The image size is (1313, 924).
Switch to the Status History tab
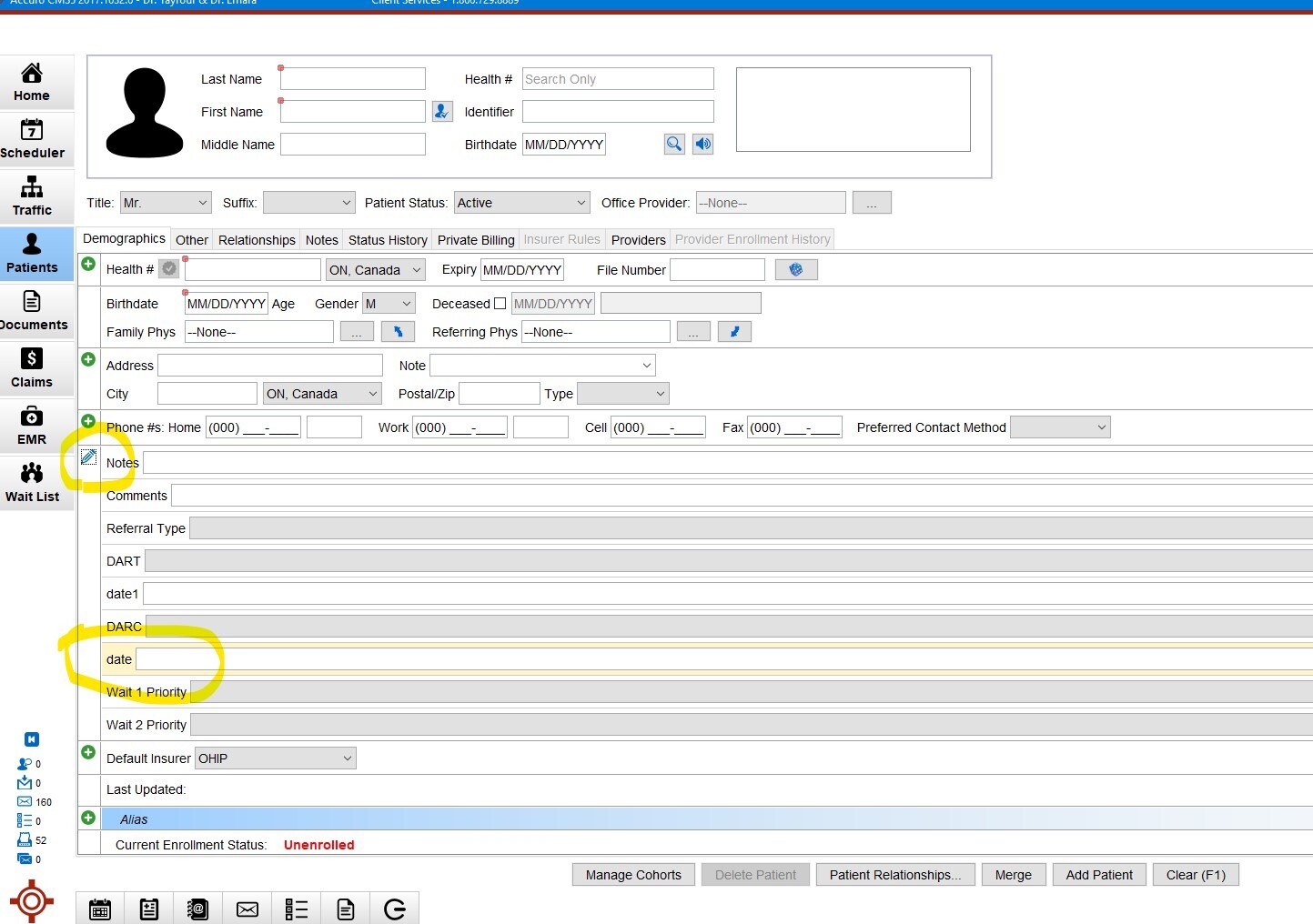click(388, 240)
